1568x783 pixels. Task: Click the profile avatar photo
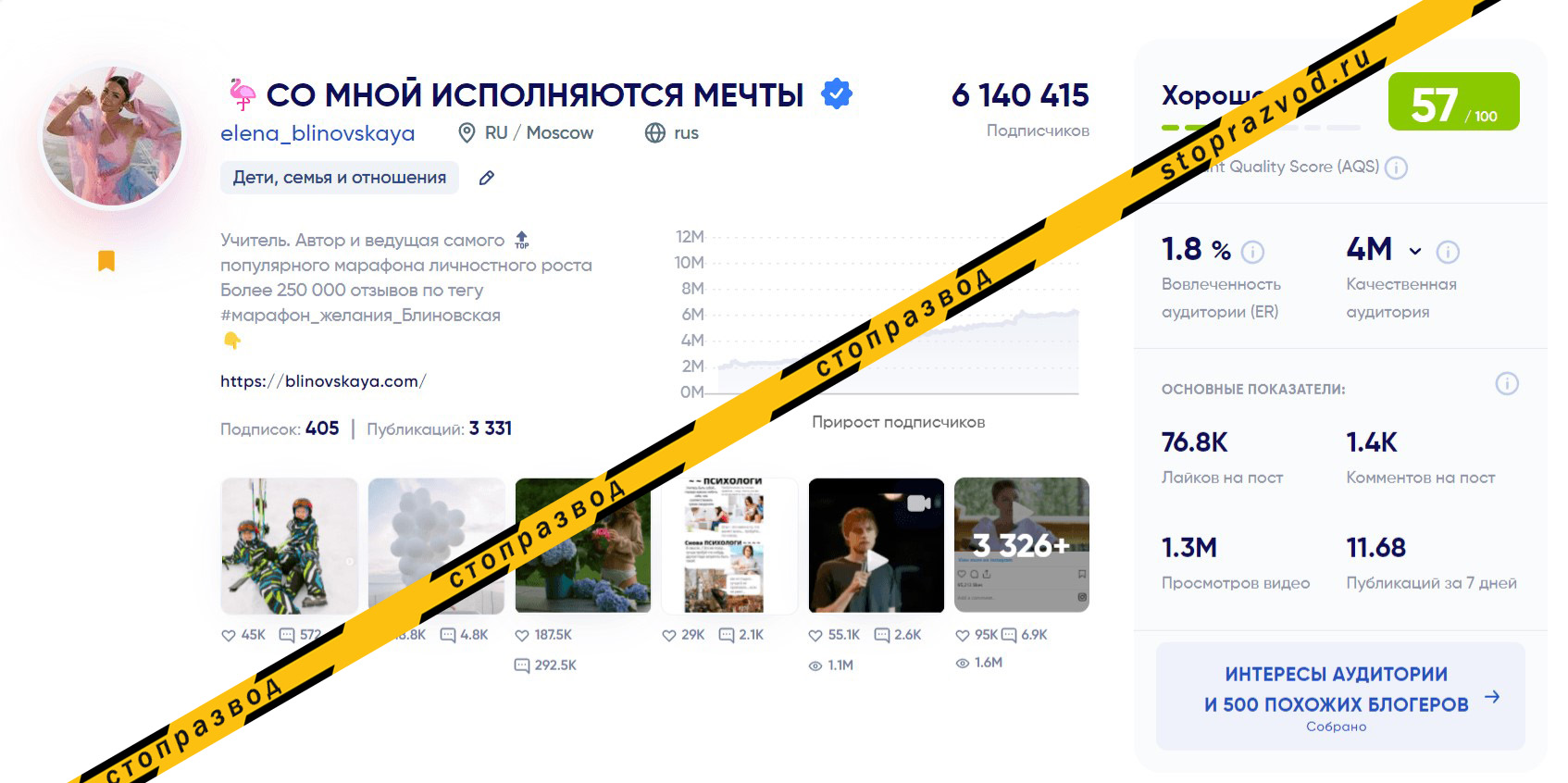tap(113, 136)
